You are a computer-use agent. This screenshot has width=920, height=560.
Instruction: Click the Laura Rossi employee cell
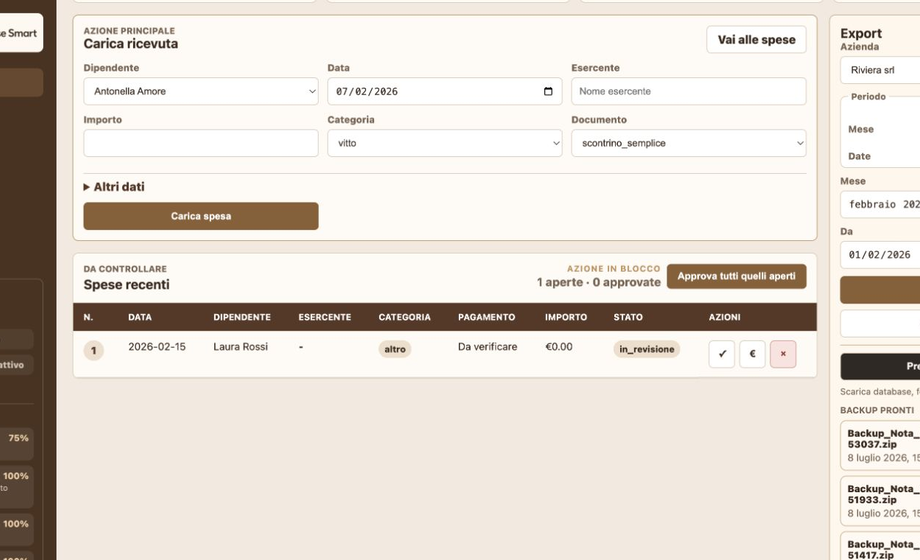(x=241, y=347)
